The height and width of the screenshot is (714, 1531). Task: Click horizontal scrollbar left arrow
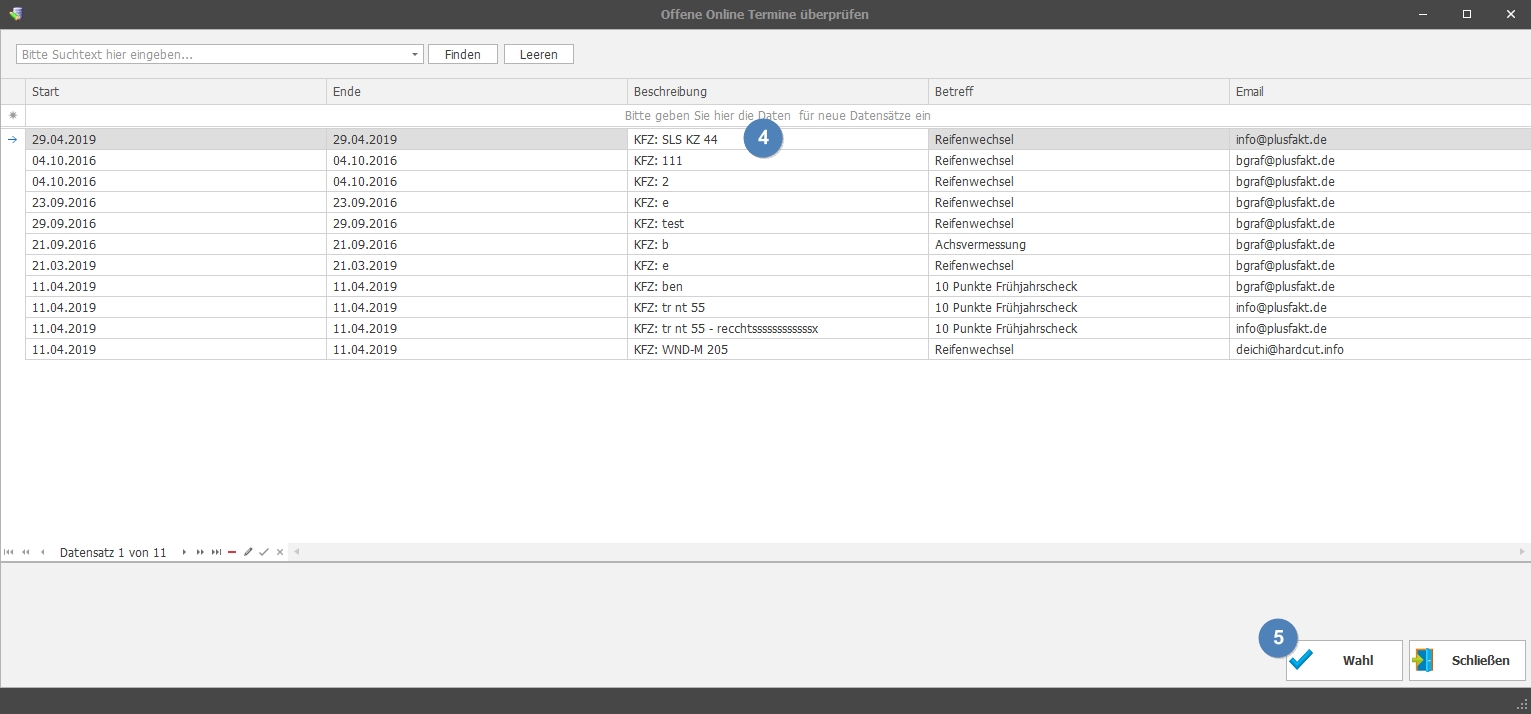(296, 552)
